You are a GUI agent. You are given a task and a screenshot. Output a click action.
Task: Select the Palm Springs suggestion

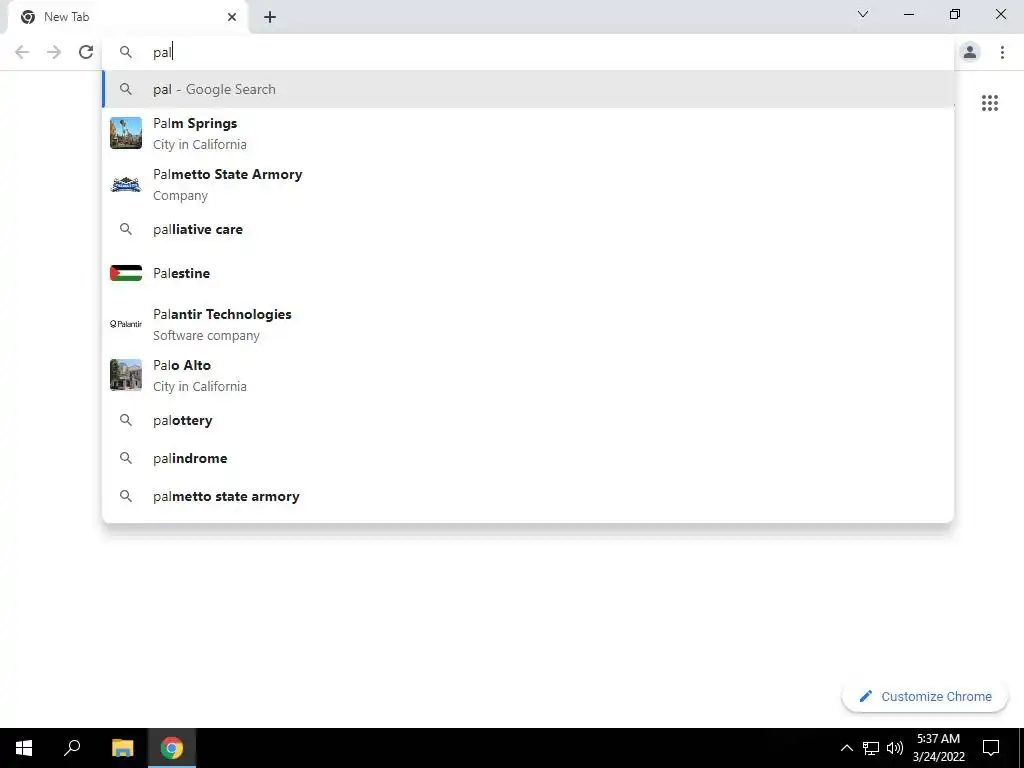pos(528,133)
